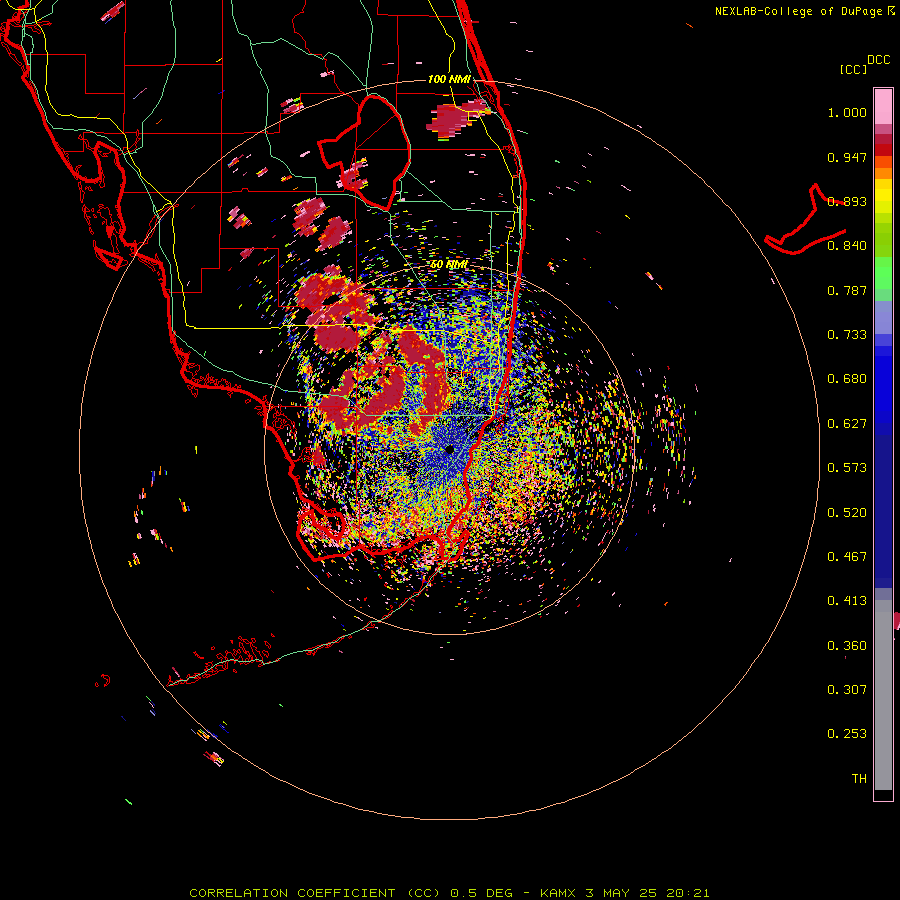900x900 pixels.
Task: Click the 0.627 scale value
Action: pos(847,424)
